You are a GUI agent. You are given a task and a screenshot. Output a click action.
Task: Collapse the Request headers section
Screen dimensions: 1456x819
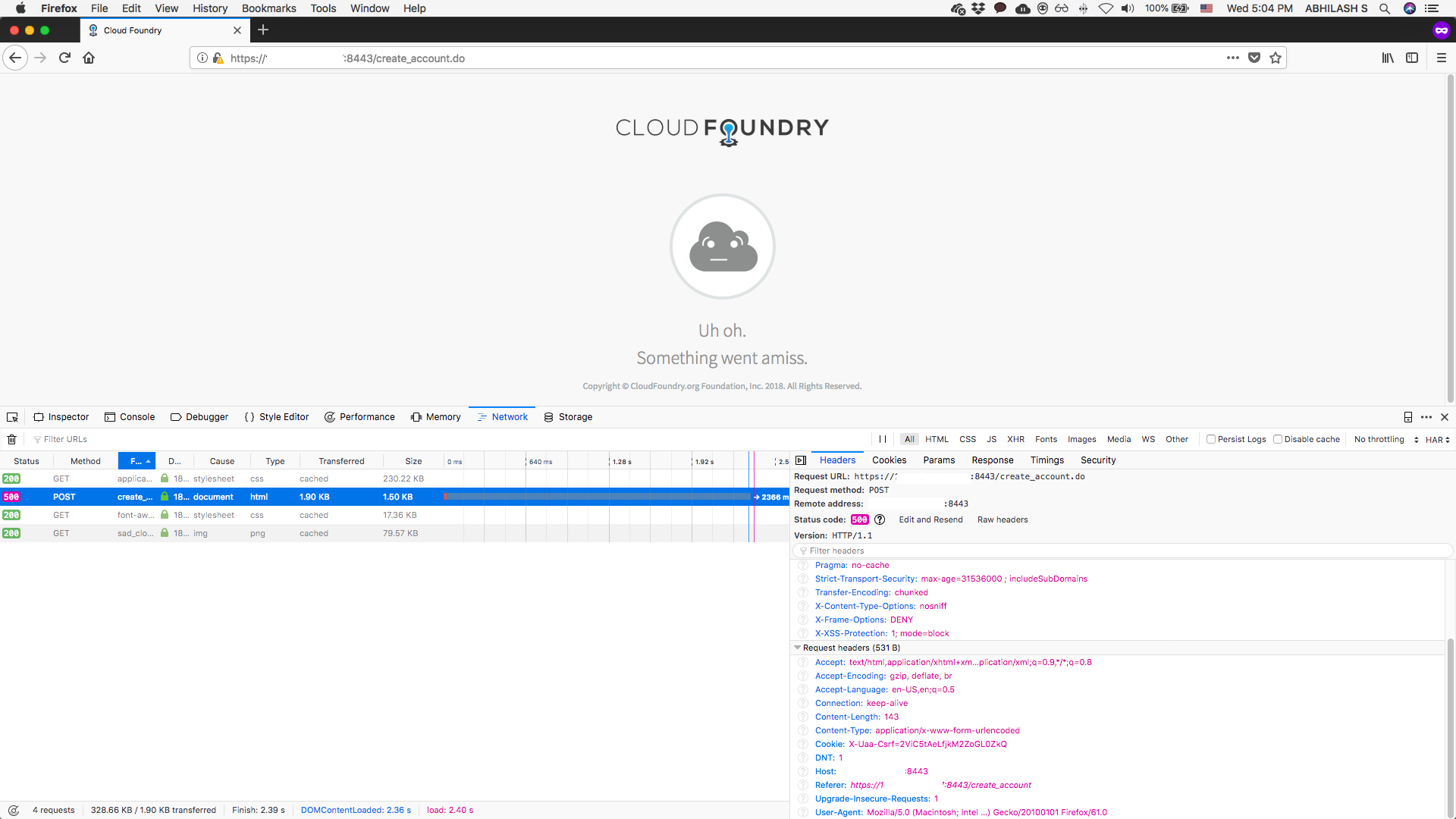click(x=798, y=648)
